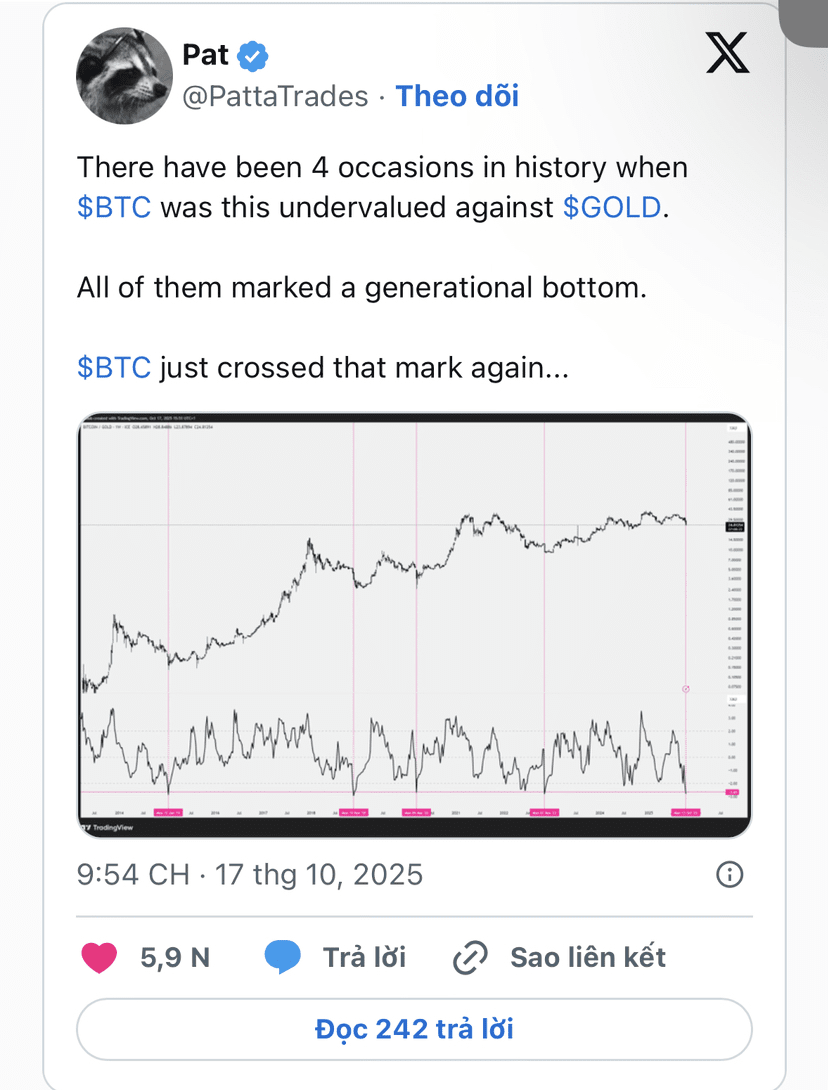Click the $BTC cashtag beside "just crossed"
The width and height of the screenshot is (828, 1090).
(114, 367)
